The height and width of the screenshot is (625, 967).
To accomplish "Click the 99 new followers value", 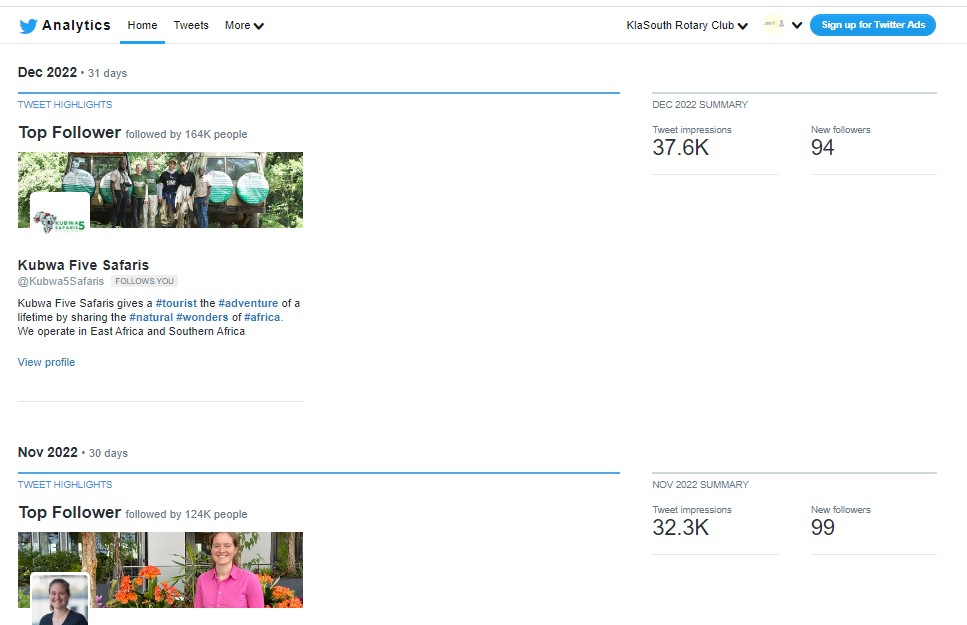I will click(x=823, y=528).
